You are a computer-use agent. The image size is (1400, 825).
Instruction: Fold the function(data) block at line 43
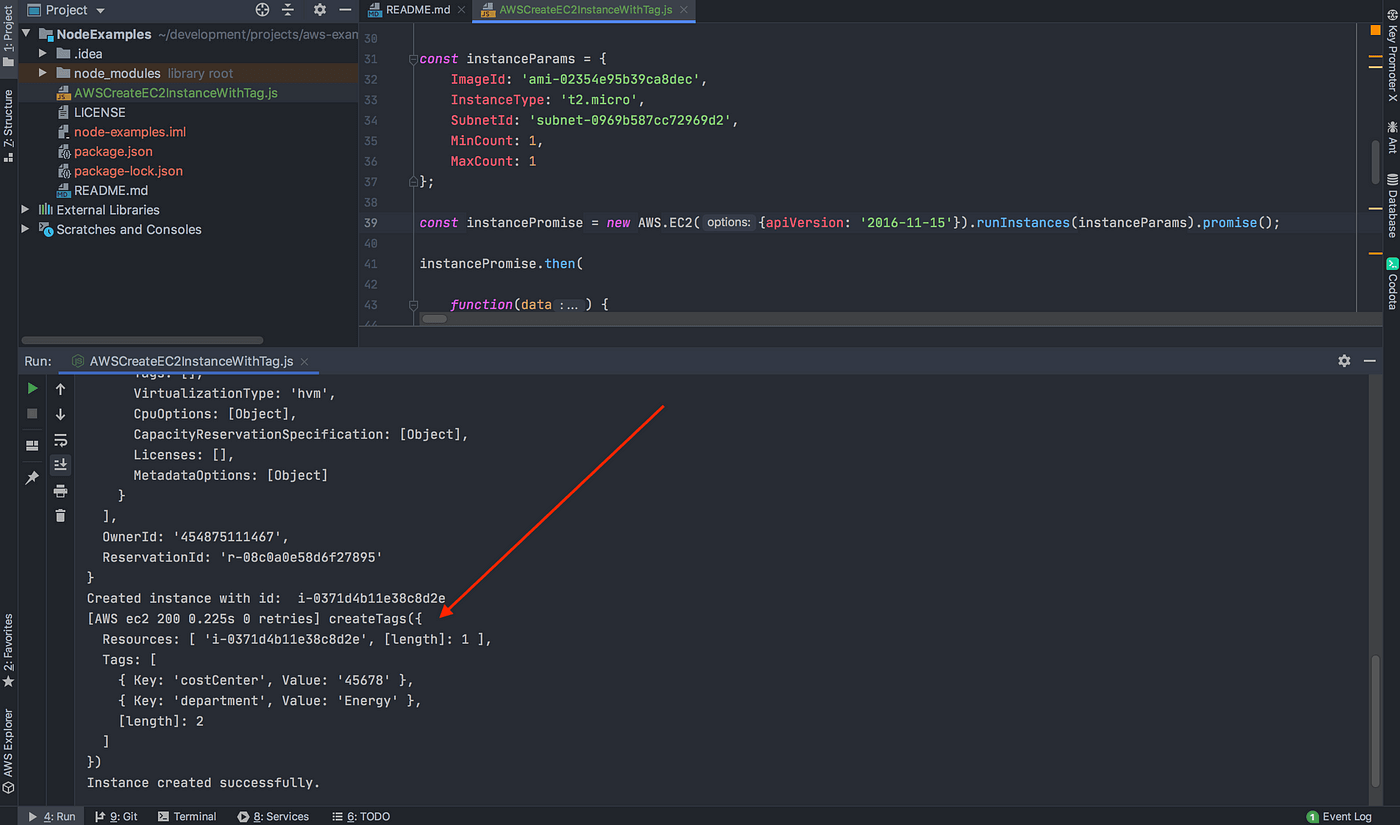pyautogui.click(x=411, y=305)
